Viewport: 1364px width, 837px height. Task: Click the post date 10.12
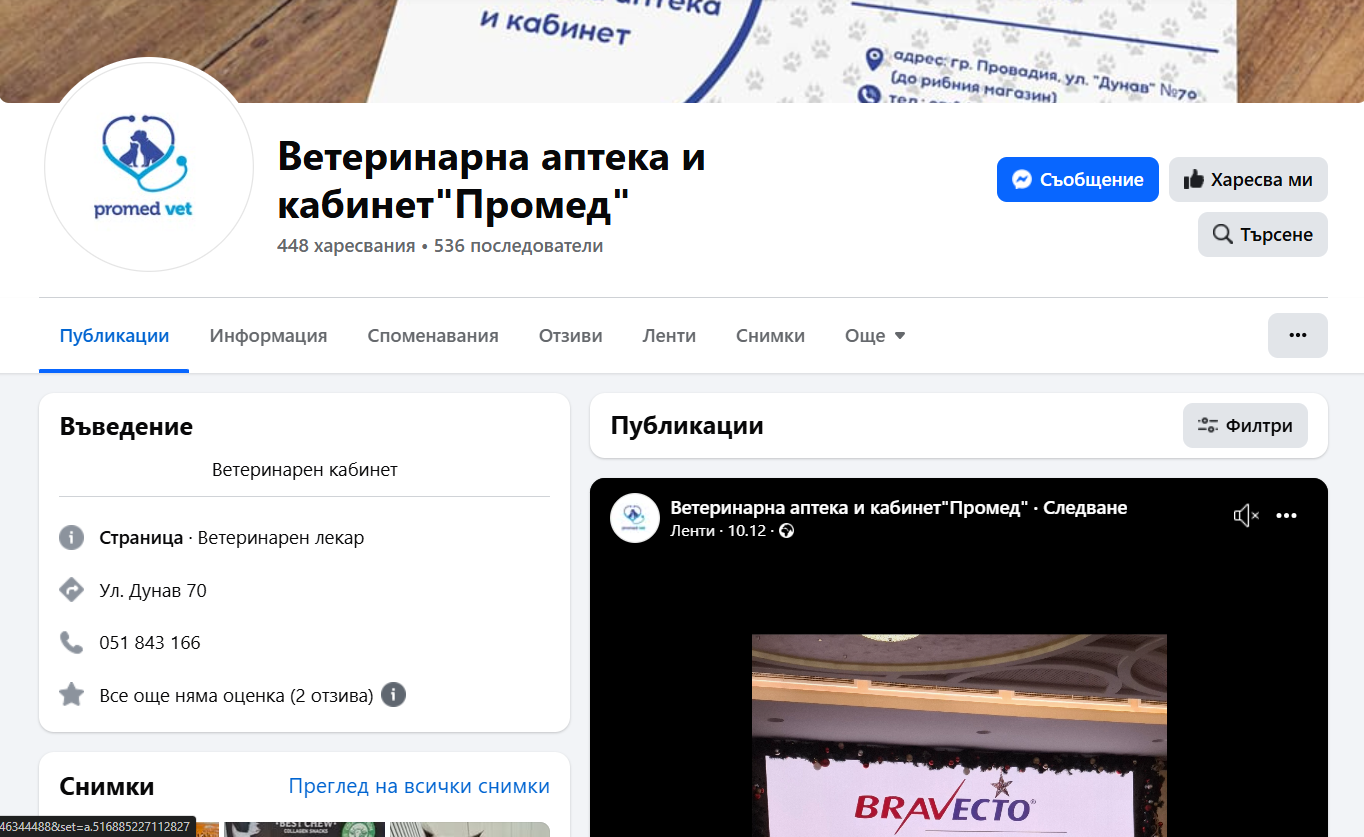click(746, 531)
